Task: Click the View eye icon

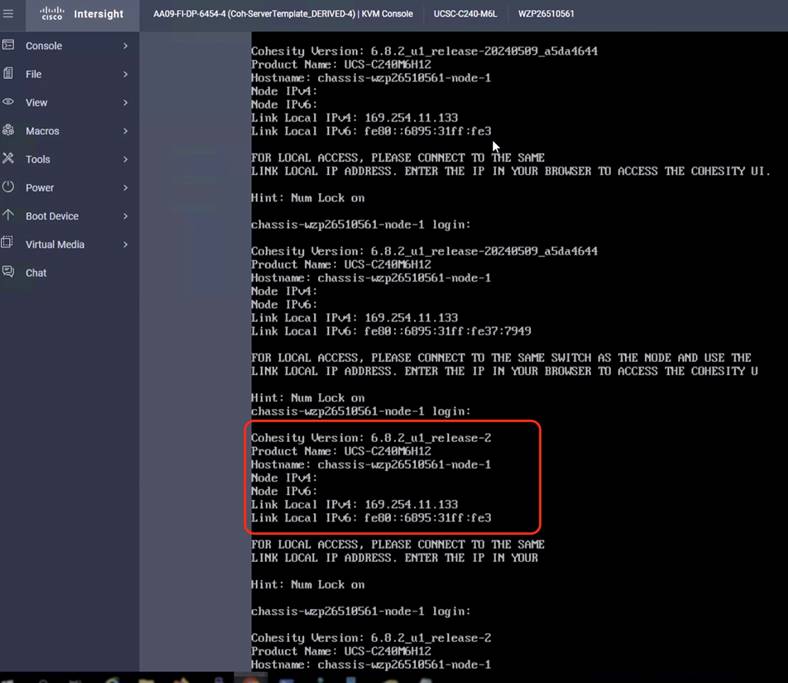Action: coord(8,102)
